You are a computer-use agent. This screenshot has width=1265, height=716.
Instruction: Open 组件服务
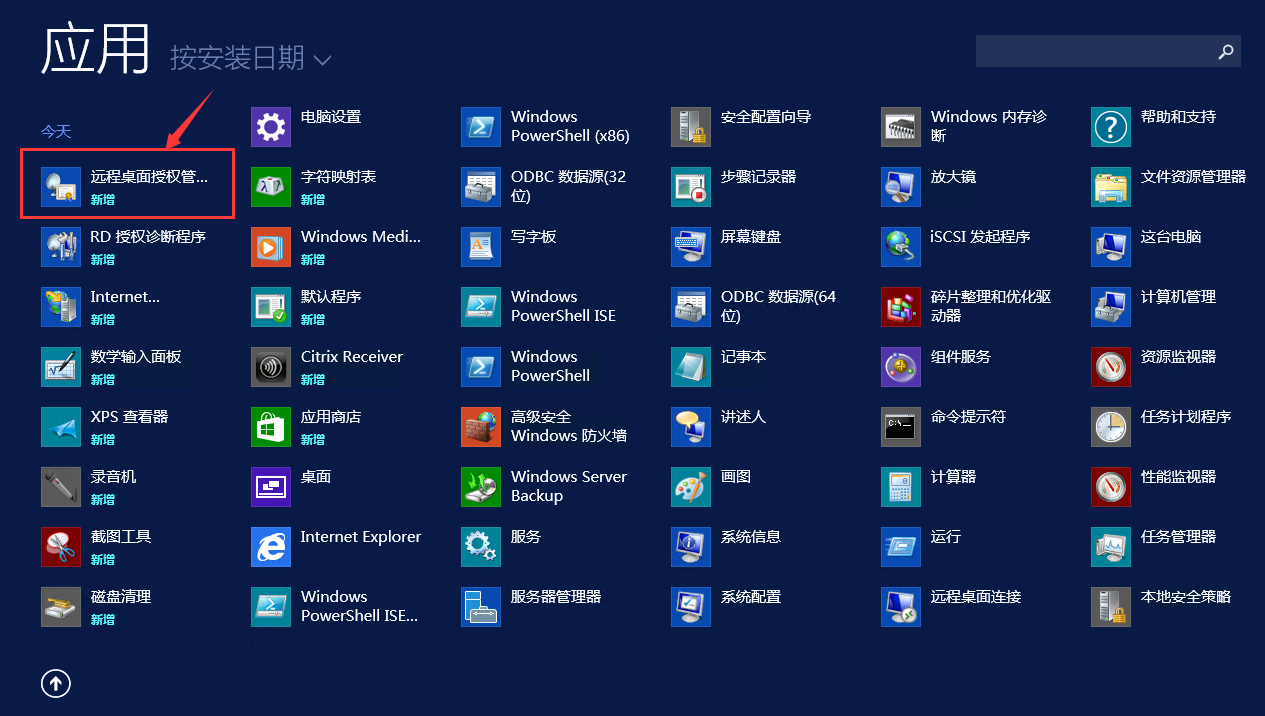(x=937, y=367)
